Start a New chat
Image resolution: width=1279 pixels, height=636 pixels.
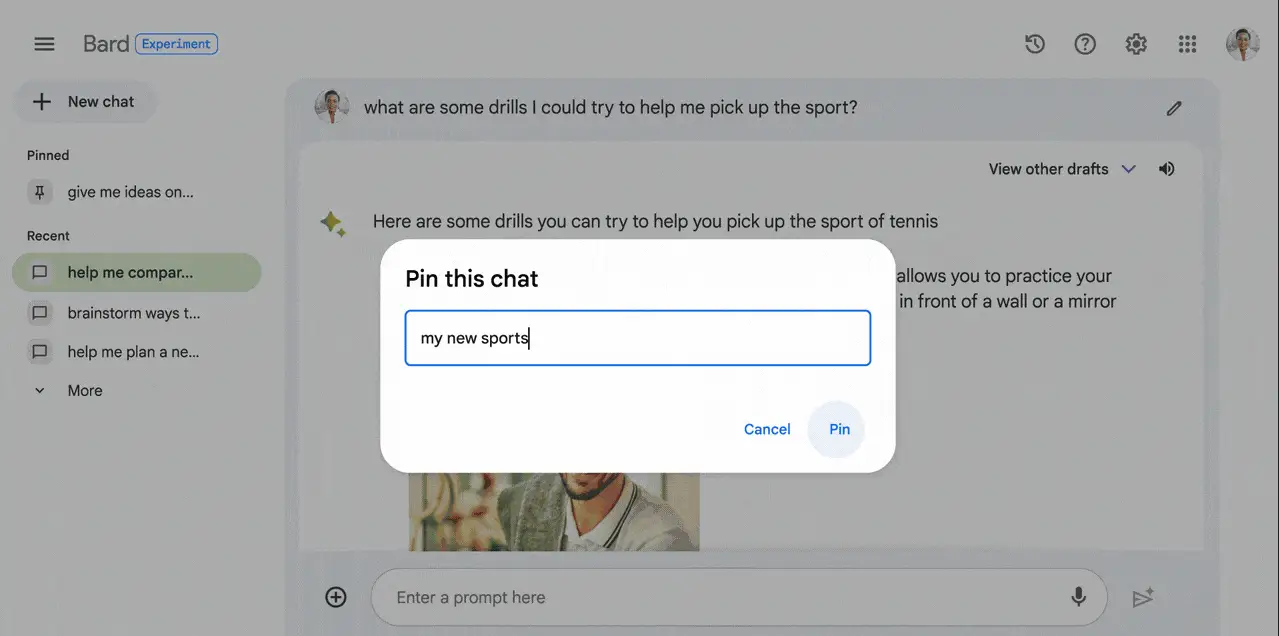tap(85, 102)
